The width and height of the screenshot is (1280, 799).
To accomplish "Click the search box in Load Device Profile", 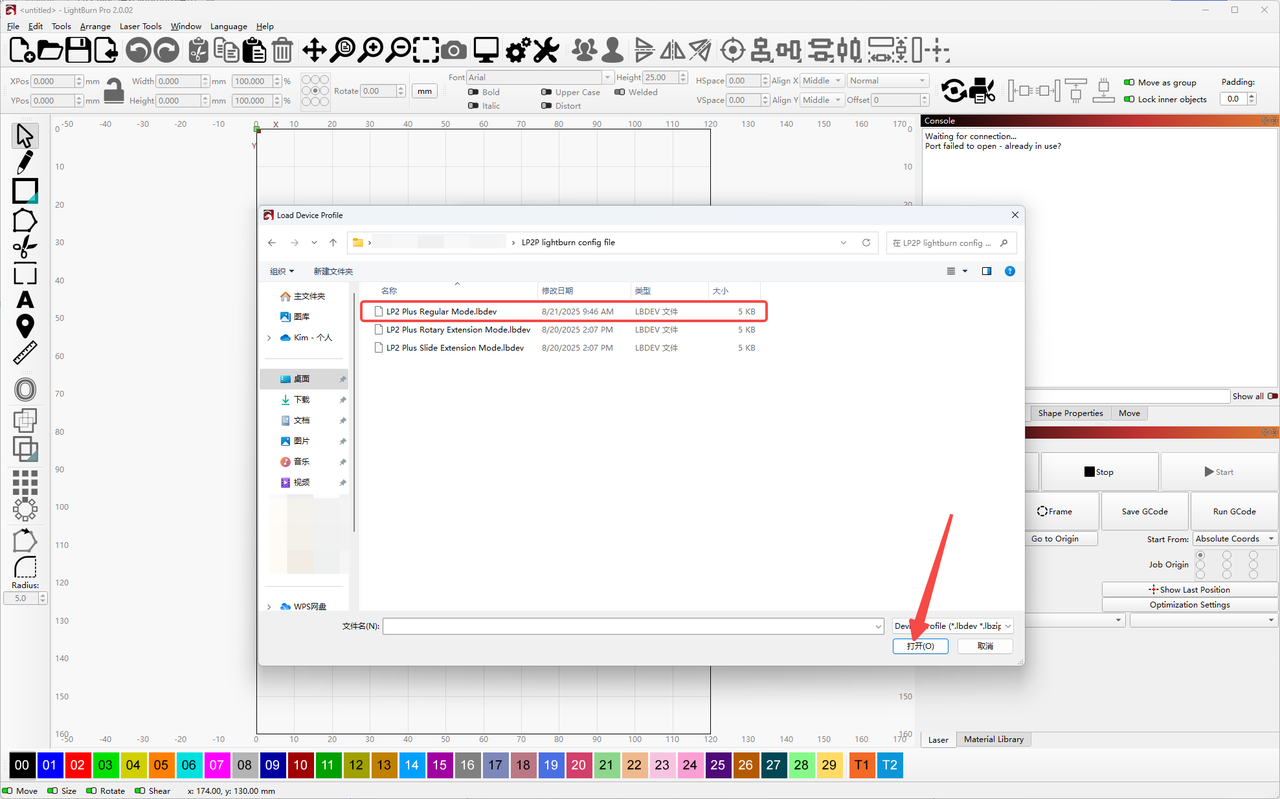I will [952, 242].
